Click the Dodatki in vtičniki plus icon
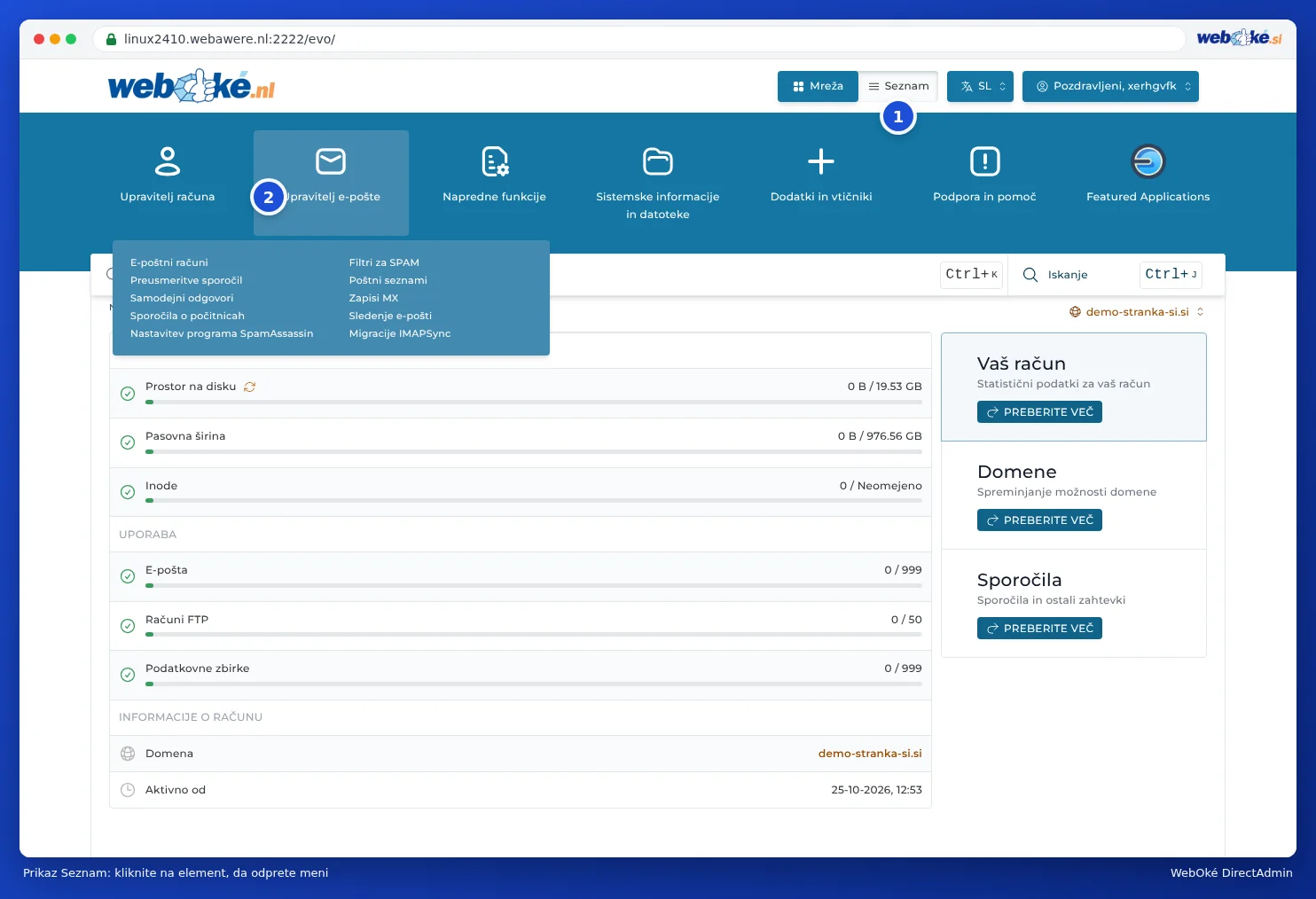Image resolution: width=1316 pixels, height=899 pixels. coord(821,161)
